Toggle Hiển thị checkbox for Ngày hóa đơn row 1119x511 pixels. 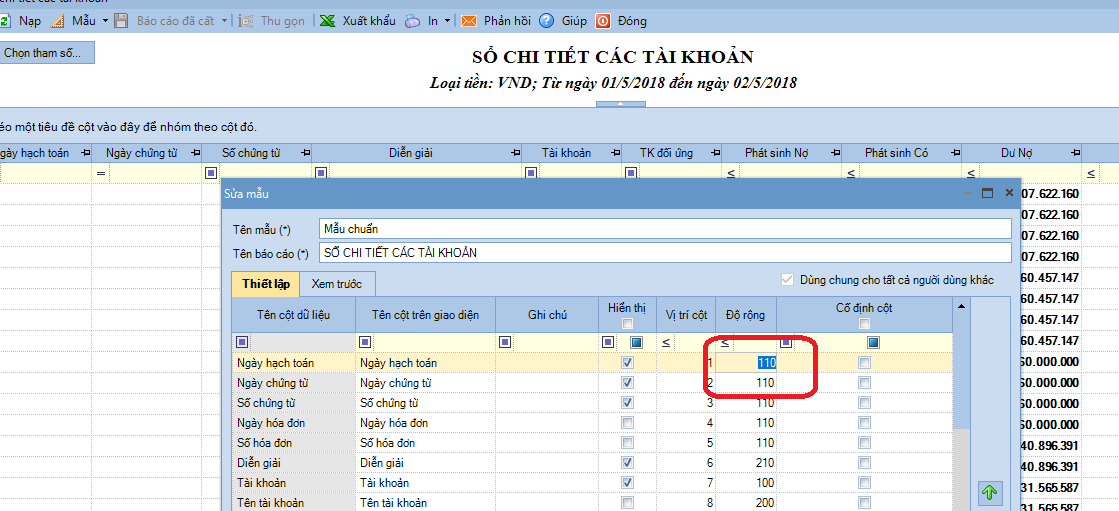(x=627, y=423)
